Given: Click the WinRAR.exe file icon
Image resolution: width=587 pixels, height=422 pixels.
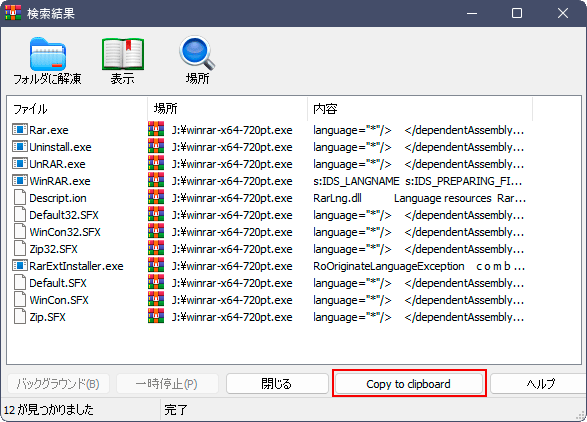Looking at the screenshot, I should 20,180.
